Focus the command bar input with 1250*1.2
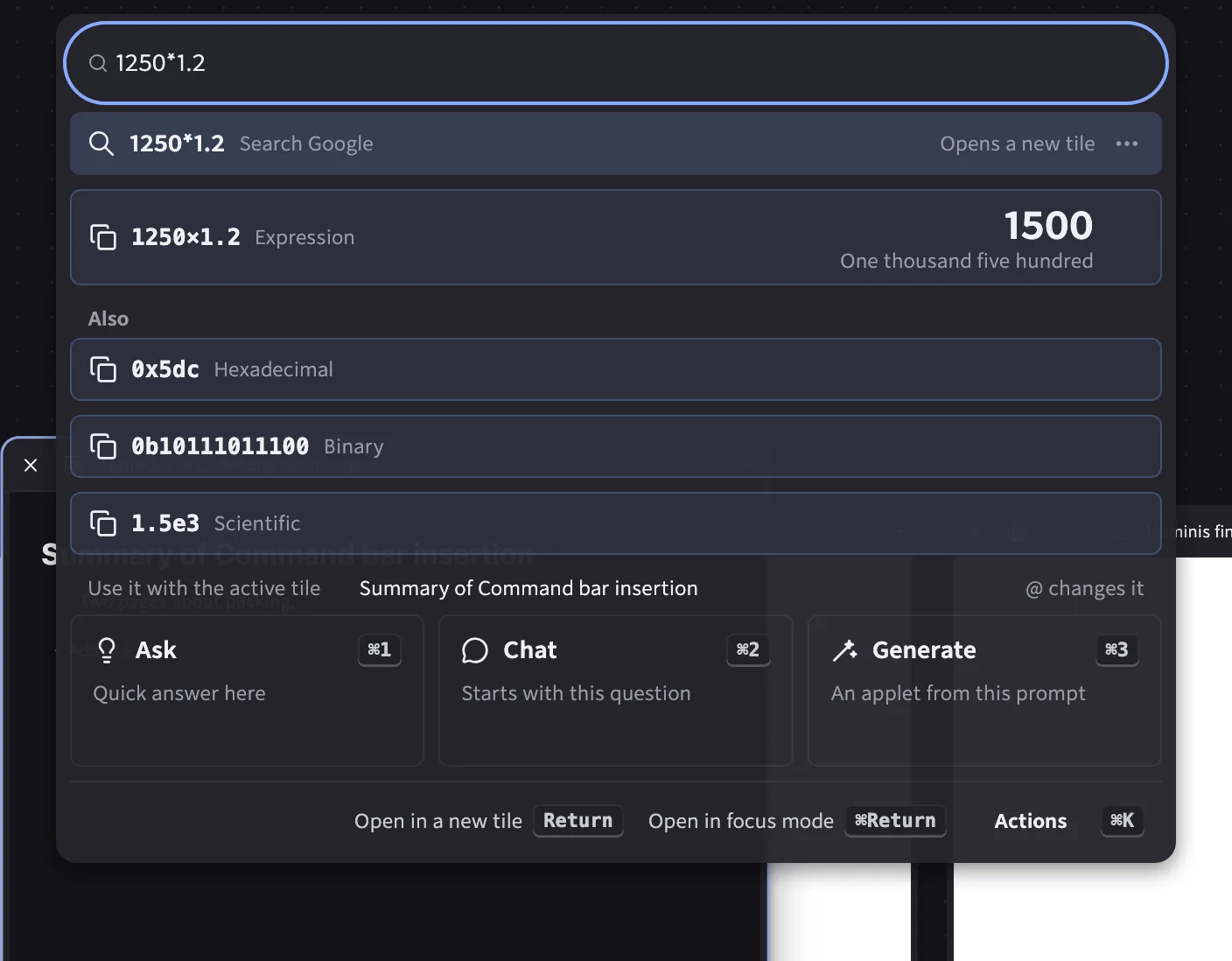Screen dimensions: 1232x961 (x=616, y=63)
